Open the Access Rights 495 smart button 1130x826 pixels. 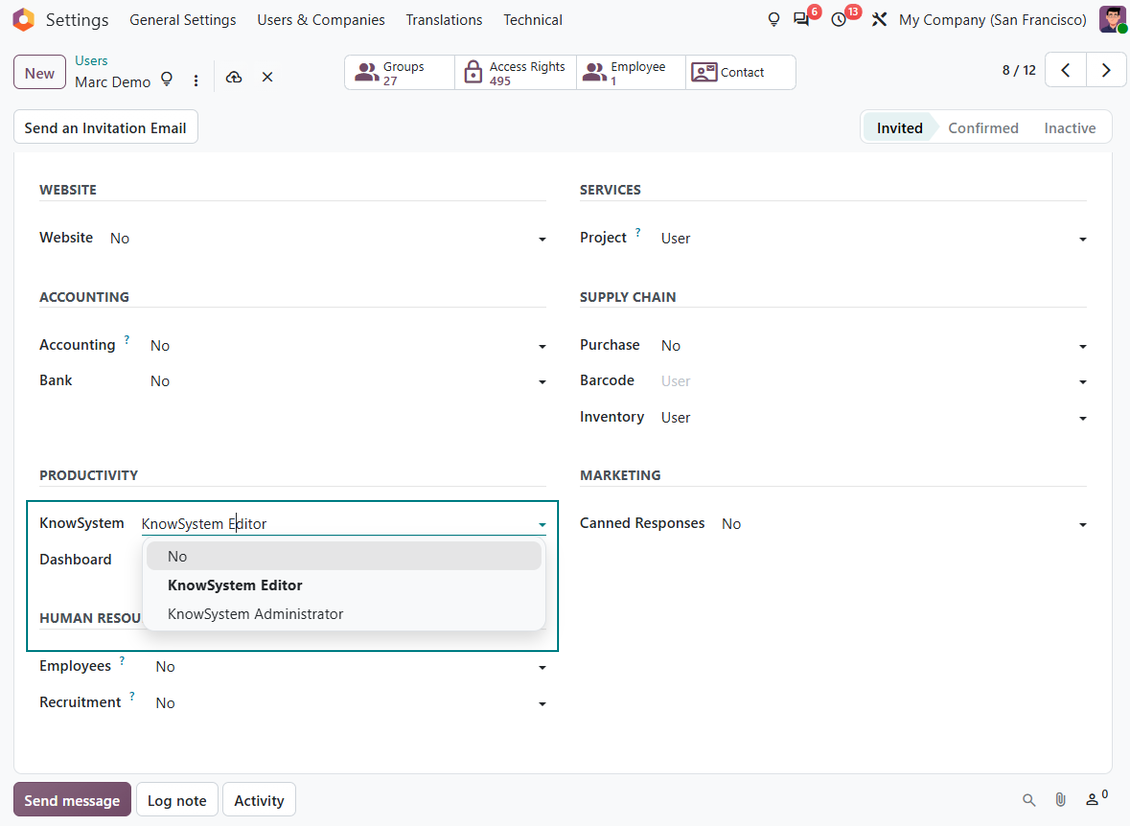[x=515, y=72]
